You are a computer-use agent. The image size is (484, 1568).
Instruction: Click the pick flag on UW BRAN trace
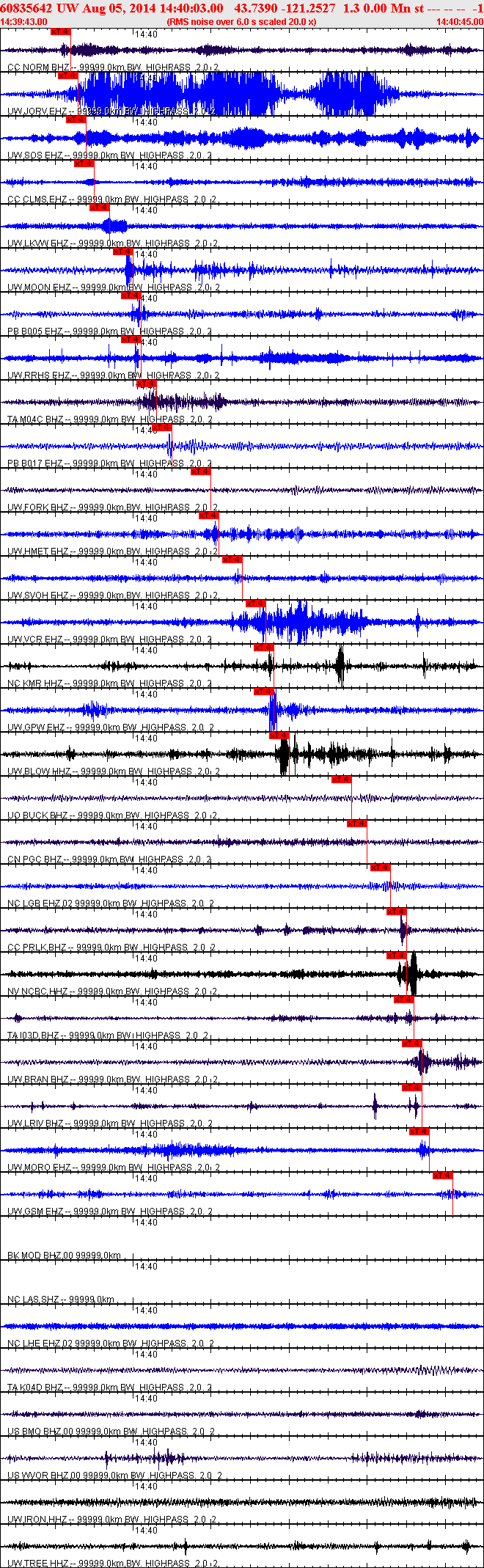[412, 1044]
